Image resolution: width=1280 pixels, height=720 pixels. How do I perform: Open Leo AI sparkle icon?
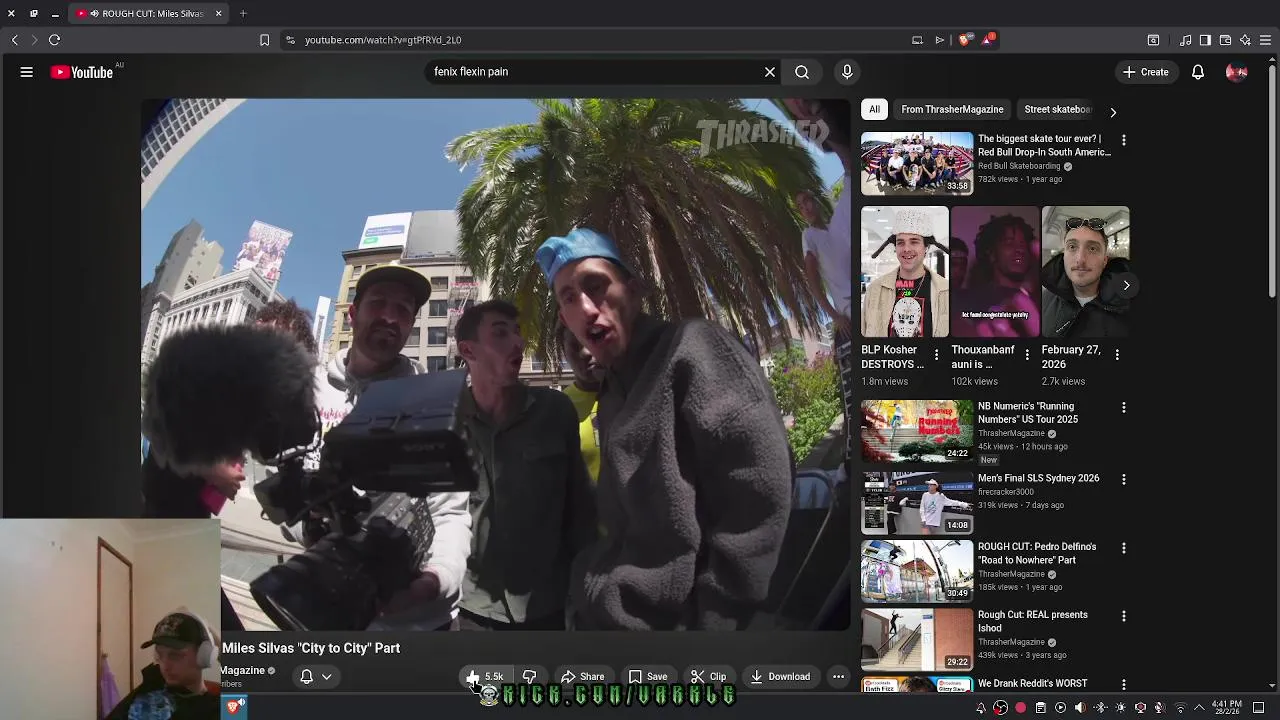[1245, 40]
